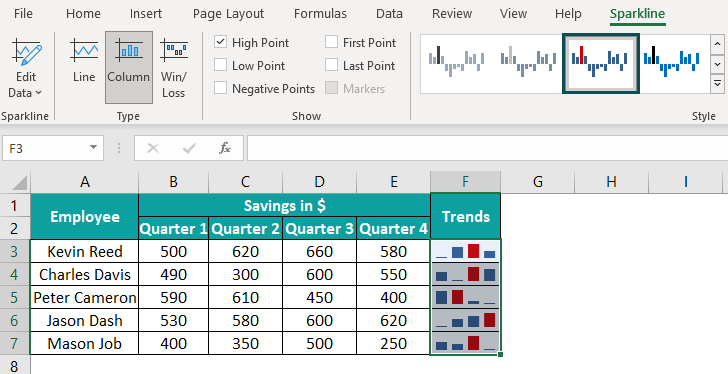Click inside the formula bar field
The width and height of the screenshot is (728, 374).
pyautogui.click(x=488, y=148)
